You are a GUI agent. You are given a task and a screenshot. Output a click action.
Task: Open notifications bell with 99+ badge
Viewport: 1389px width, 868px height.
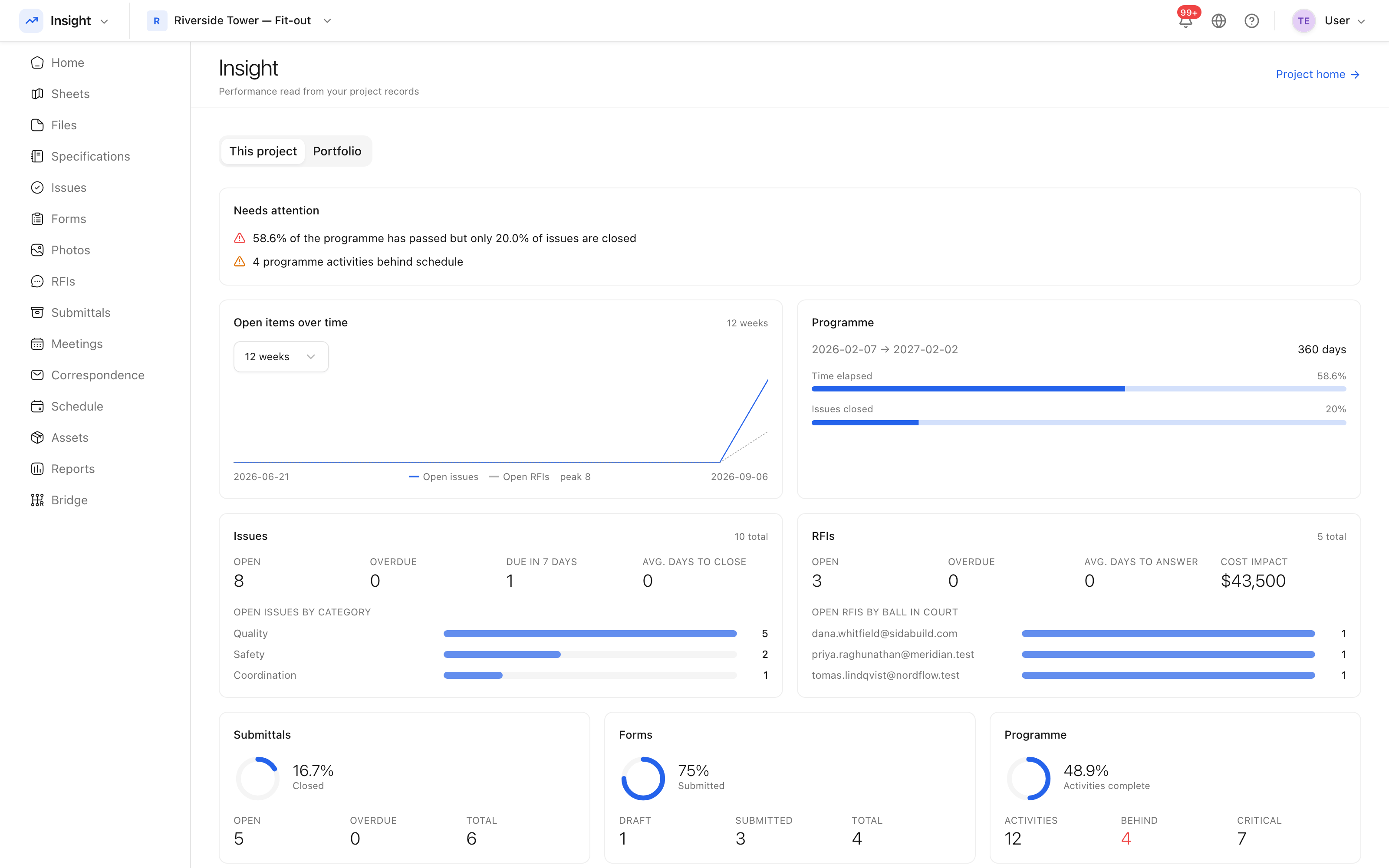pos(1186,21)
